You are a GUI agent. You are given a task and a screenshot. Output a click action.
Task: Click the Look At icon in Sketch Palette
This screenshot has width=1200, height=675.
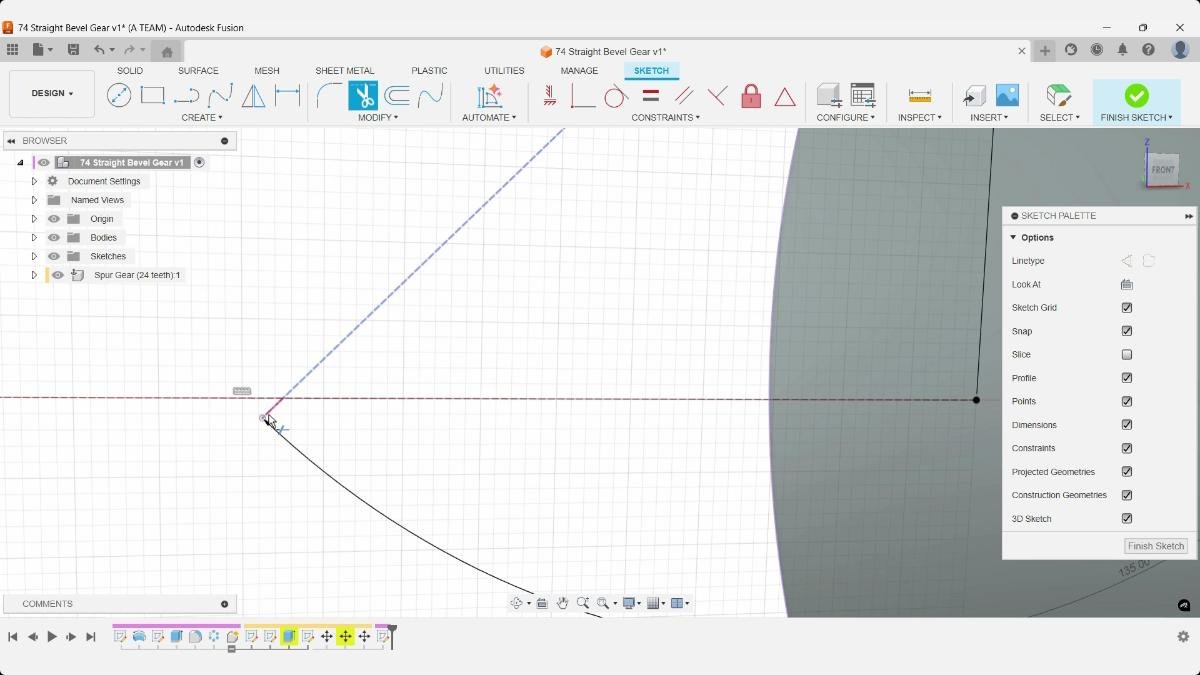click(1127, 285)
